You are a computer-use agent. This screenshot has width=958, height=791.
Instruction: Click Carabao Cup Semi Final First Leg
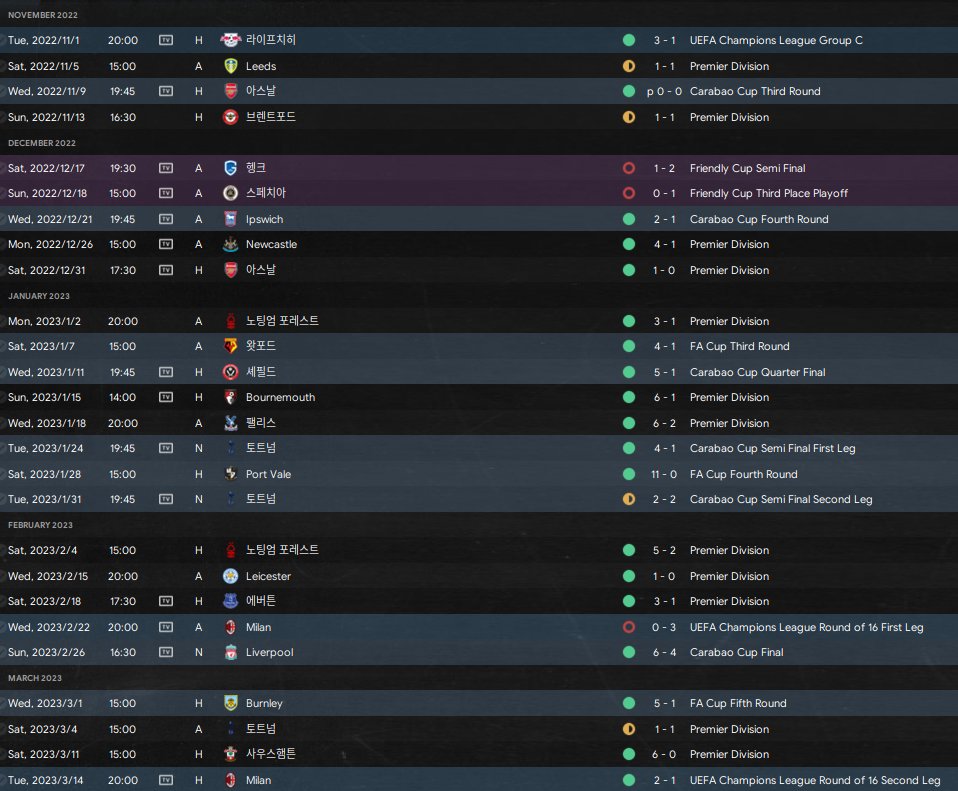point(772,448)
